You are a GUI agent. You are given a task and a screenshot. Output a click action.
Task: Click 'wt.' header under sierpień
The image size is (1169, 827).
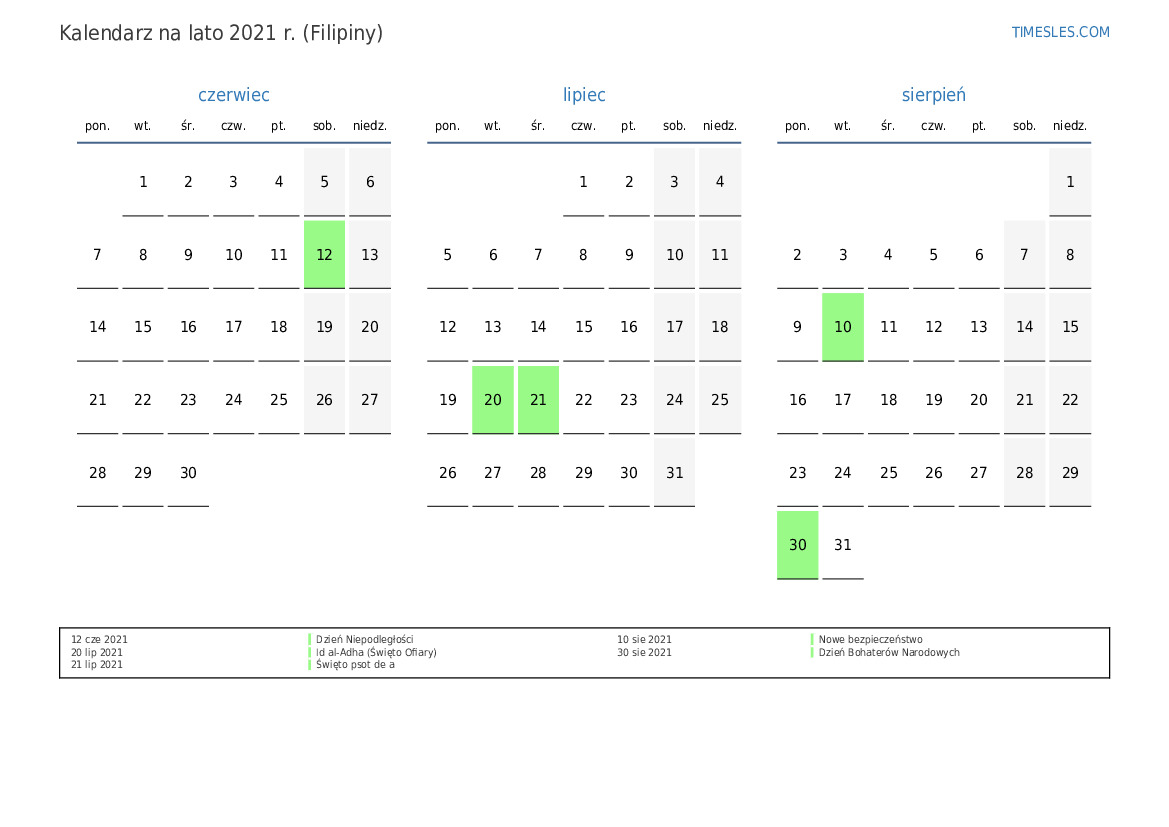point(842,126)
